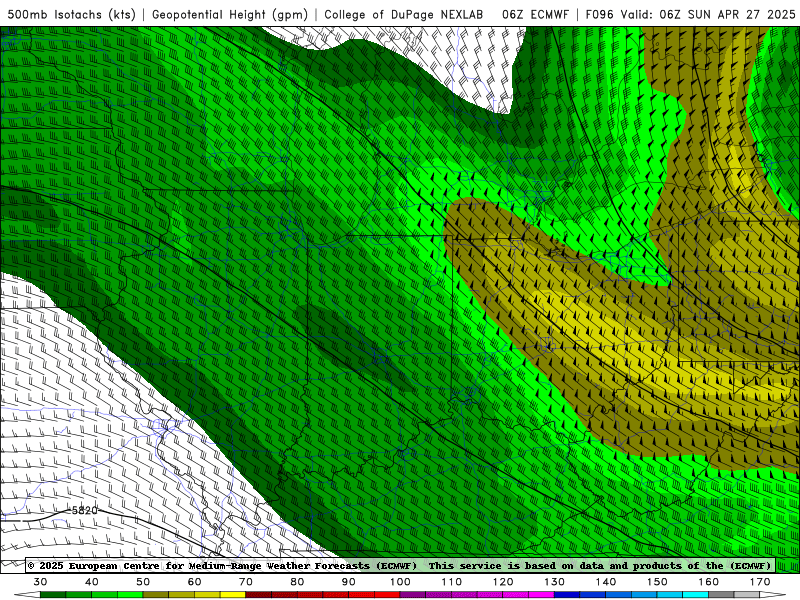
Task: Click the '06Z ECMWF' model run label
Action: pyautogui.click(x=535, y=15)
